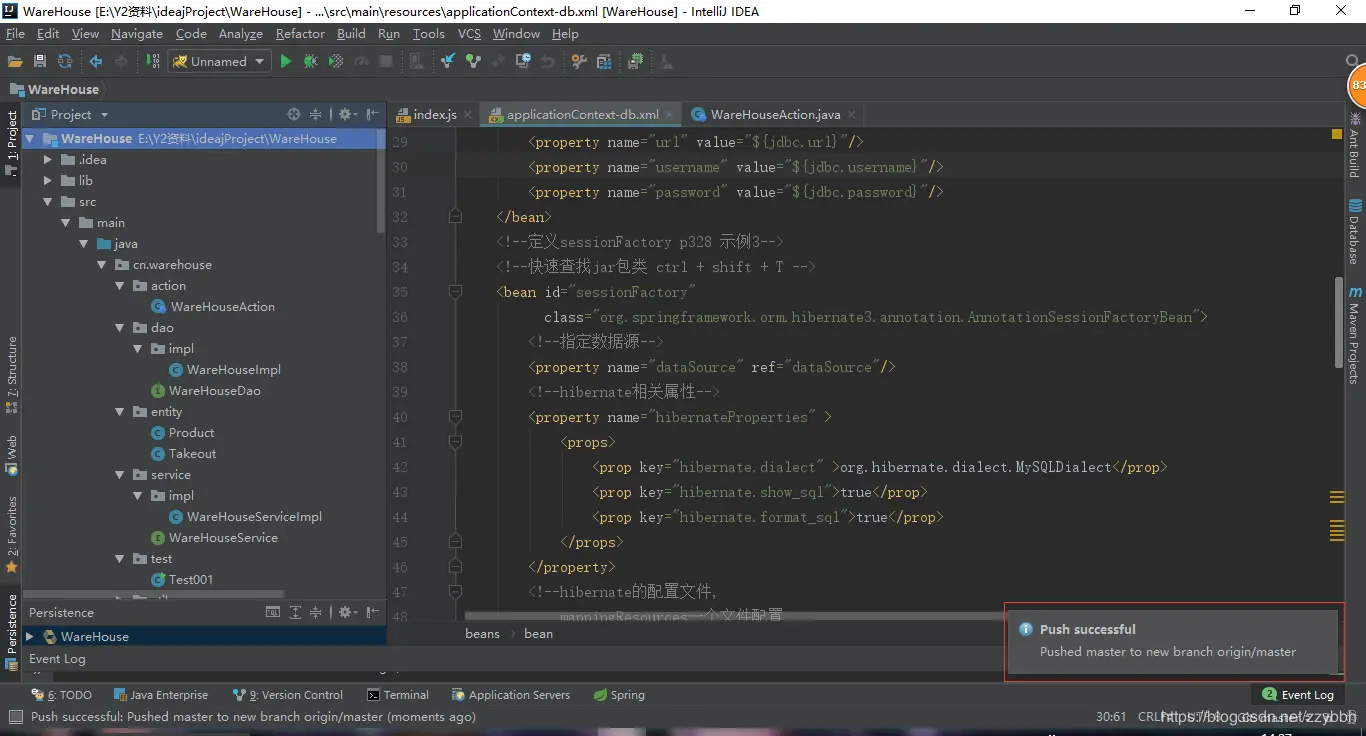
Task: Open Settings with the wrench icon
Action: pyautogui.click(x=579, y=61)
